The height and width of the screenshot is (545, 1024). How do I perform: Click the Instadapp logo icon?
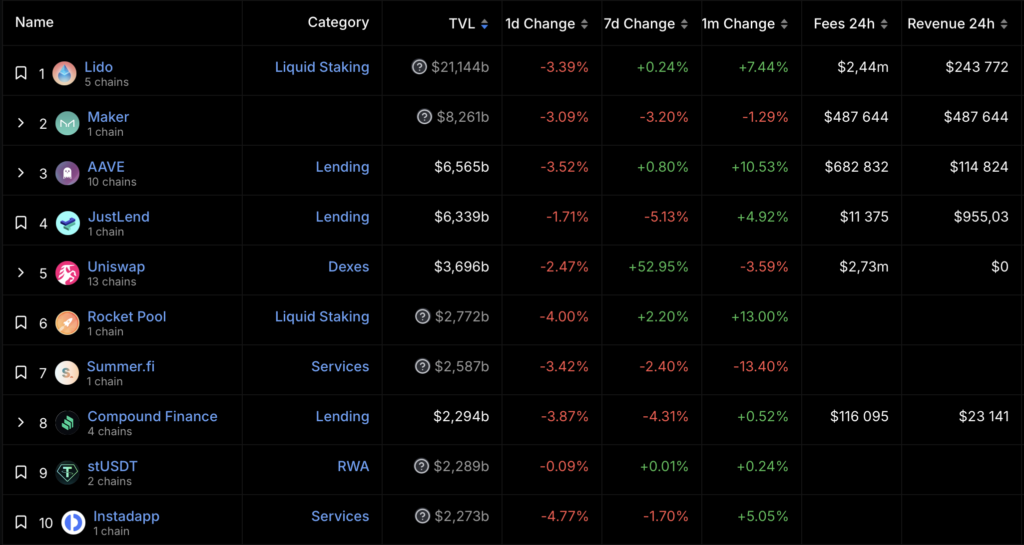73,522
